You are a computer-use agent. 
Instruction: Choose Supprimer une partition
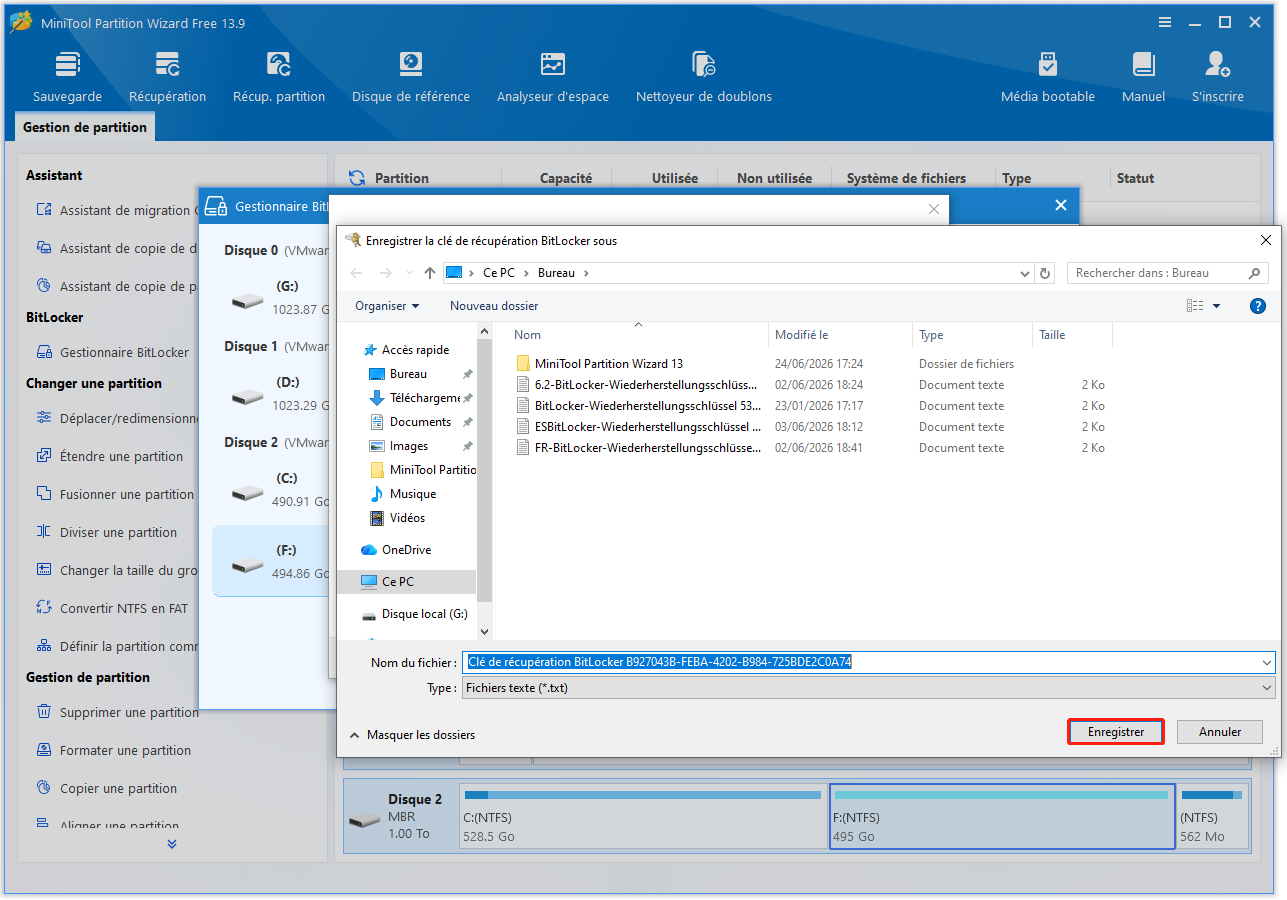(x=116, y=712)
